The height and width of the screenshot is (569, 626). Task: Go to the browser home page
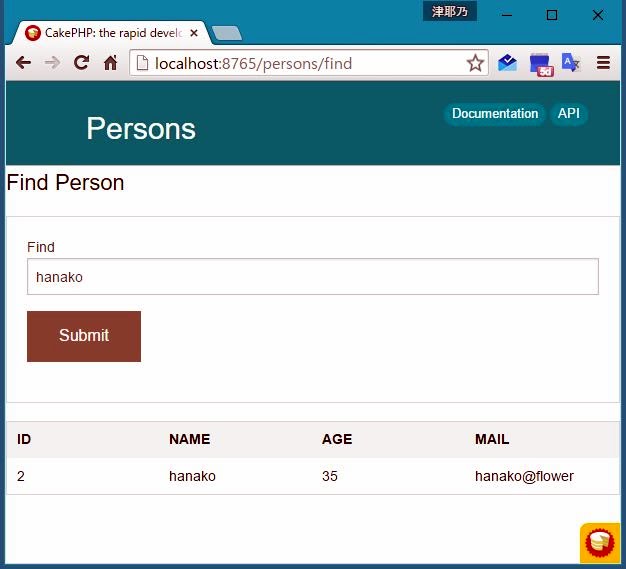pos(111,63)
